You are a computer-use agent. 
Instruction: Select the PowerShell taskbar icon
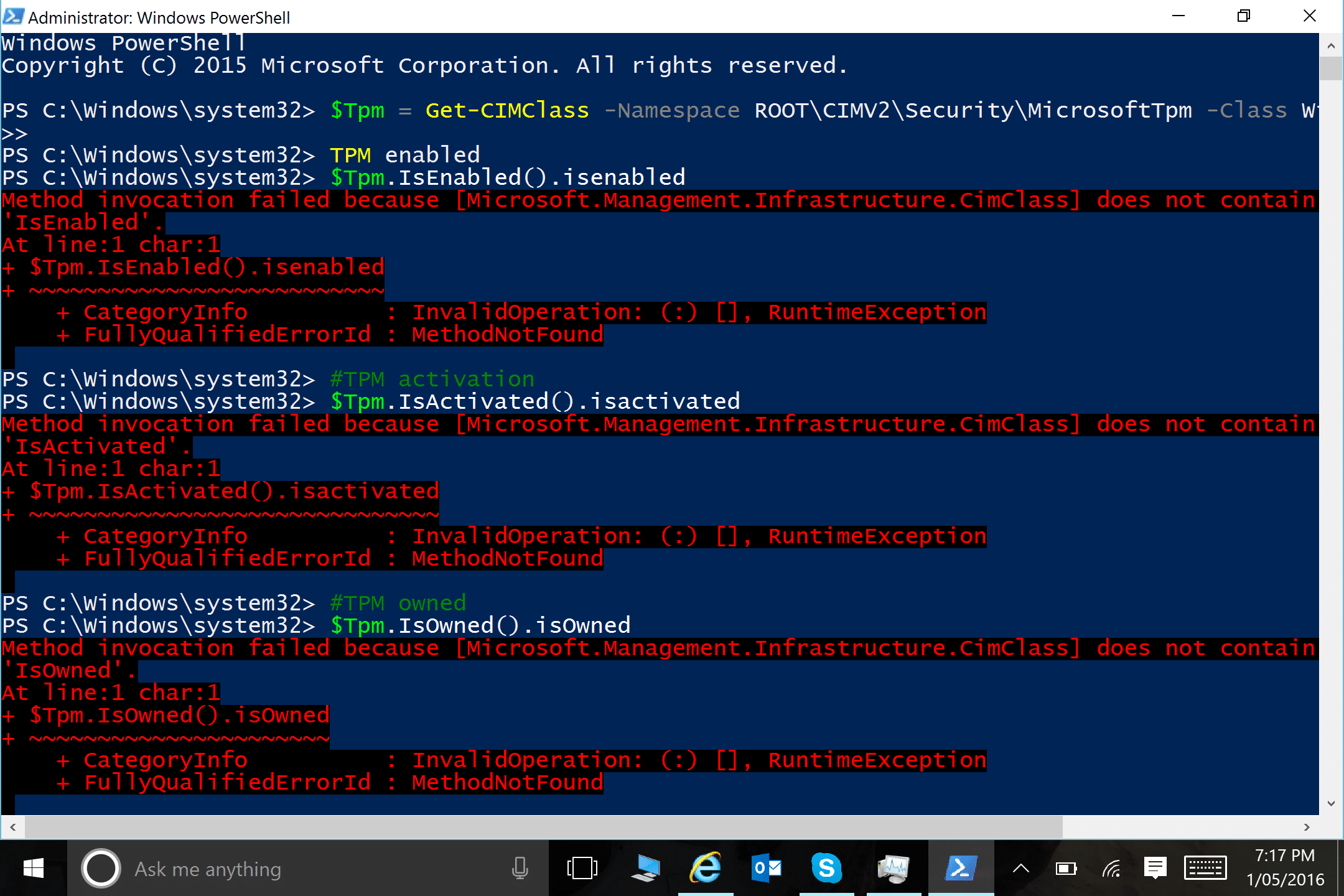click(x=961, y=869)
